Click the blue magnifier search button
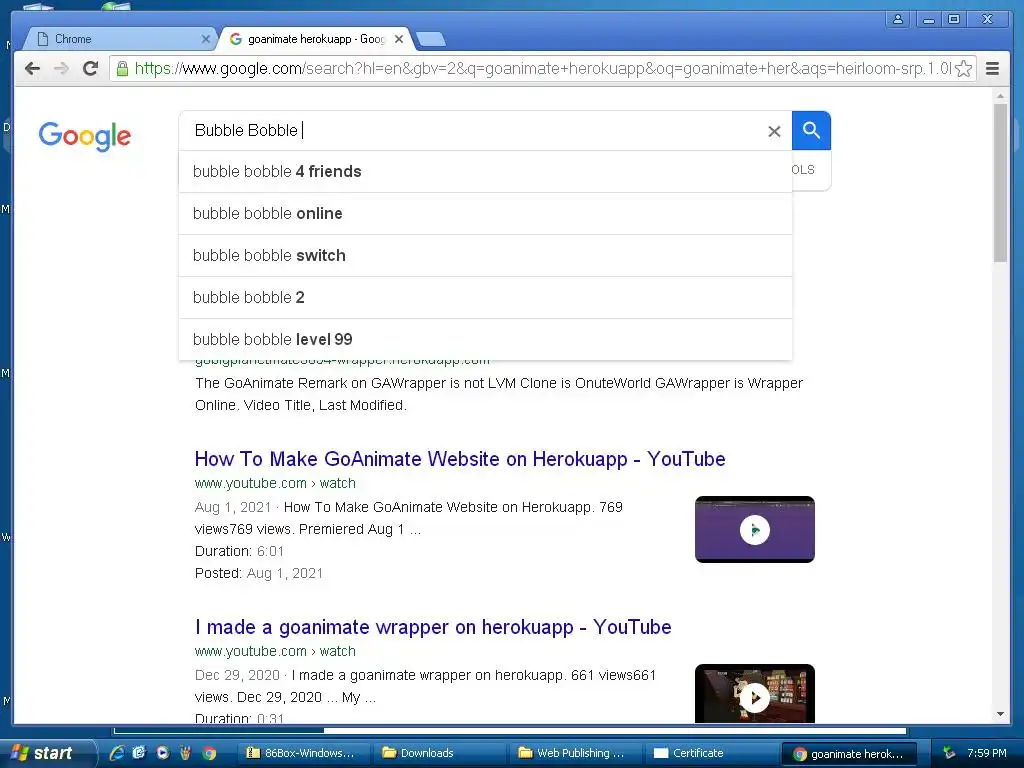Viewport: 1024px width, 768px height. click(x=811, y=131)
